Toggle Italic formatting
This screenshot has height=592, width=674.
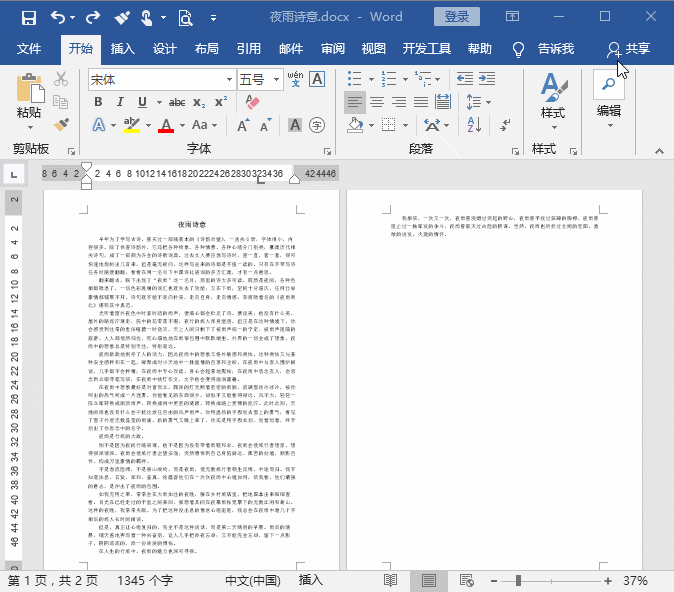(120, 102)
